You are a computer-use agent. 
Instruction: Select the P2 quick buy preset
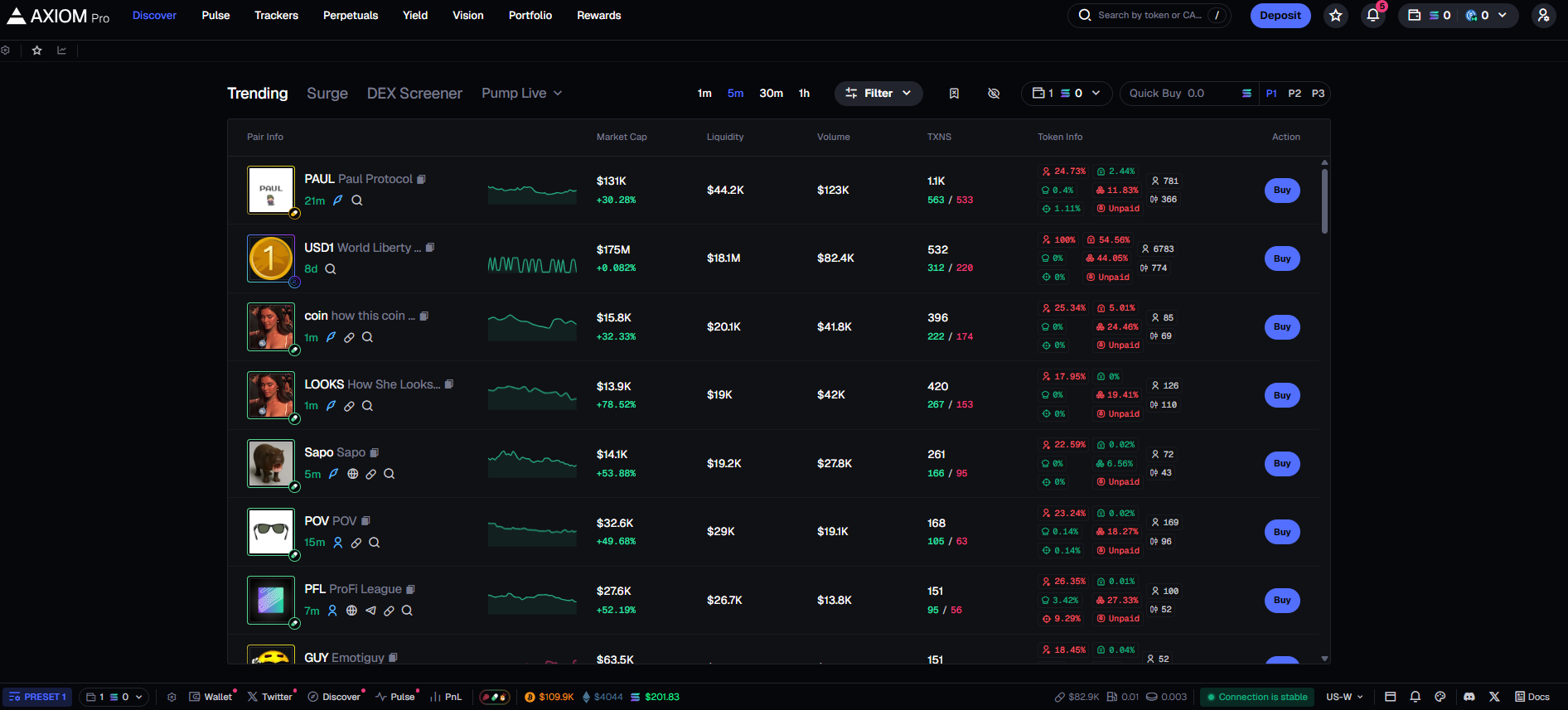tap(1295, 94)
